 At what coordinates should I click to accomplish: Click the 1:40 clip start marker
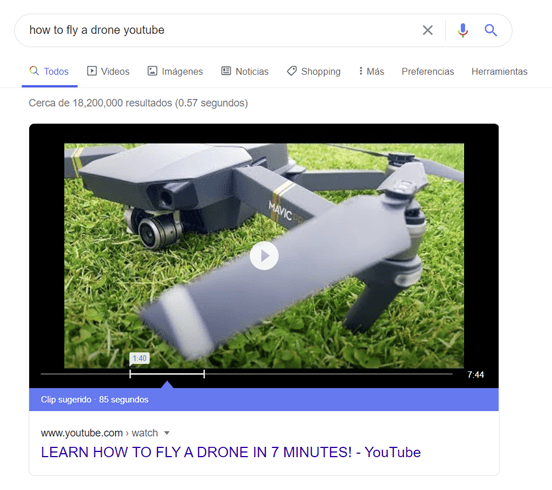tap(139, 359)
